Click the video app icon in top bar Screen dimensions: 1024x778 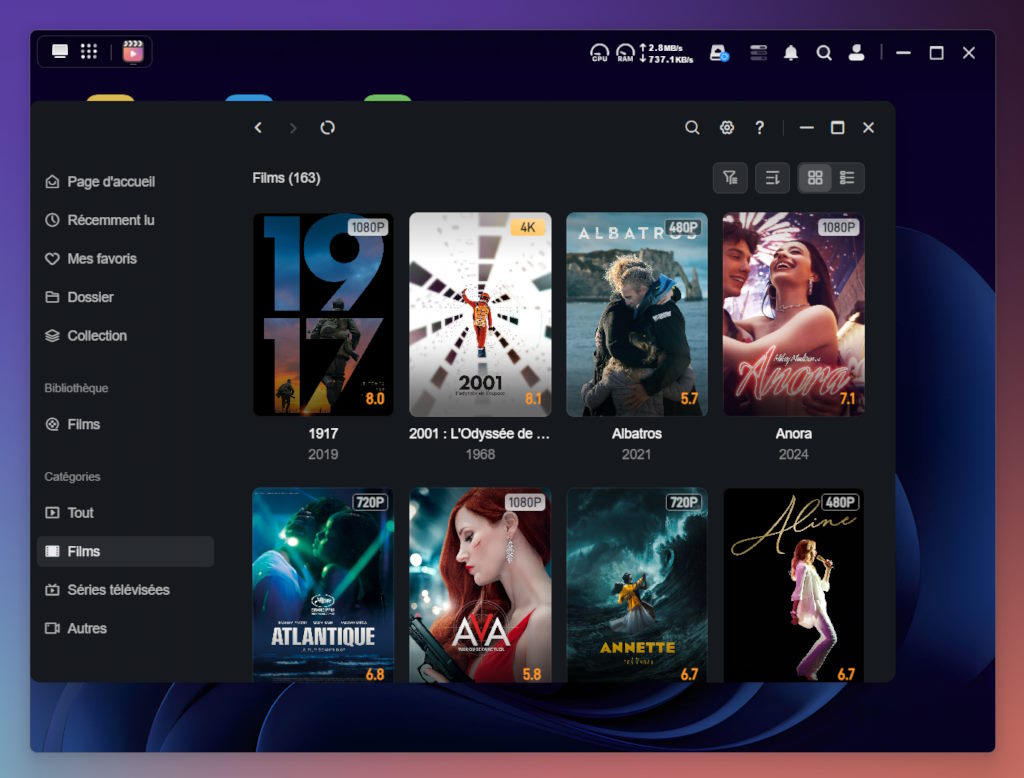[x=133, y=52]
